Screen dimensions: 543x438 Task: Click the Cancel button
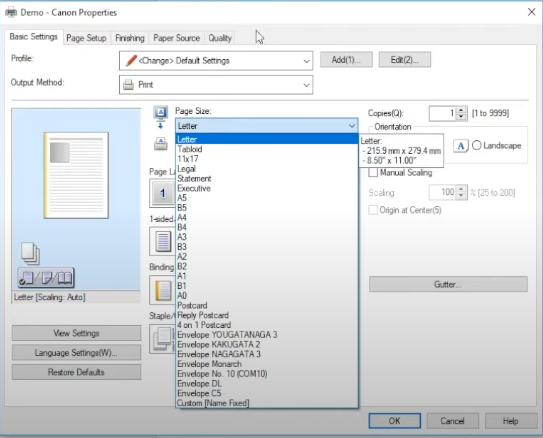453,421
